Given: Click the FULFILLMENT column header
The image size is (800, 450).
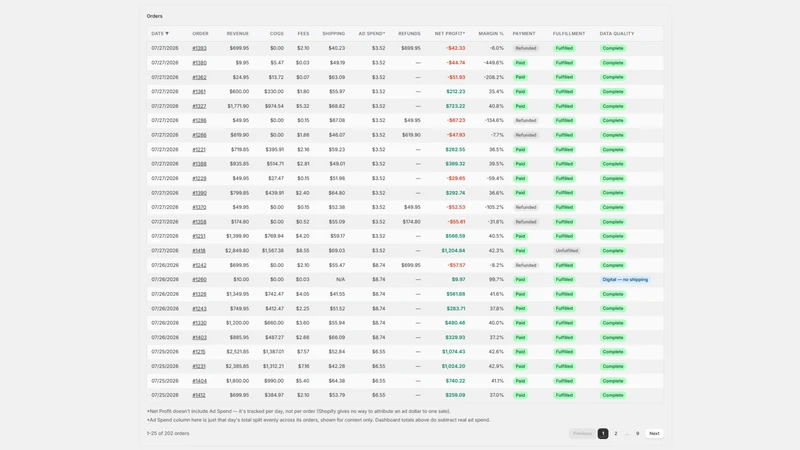Looking at the screenshot, I should 569,34.
